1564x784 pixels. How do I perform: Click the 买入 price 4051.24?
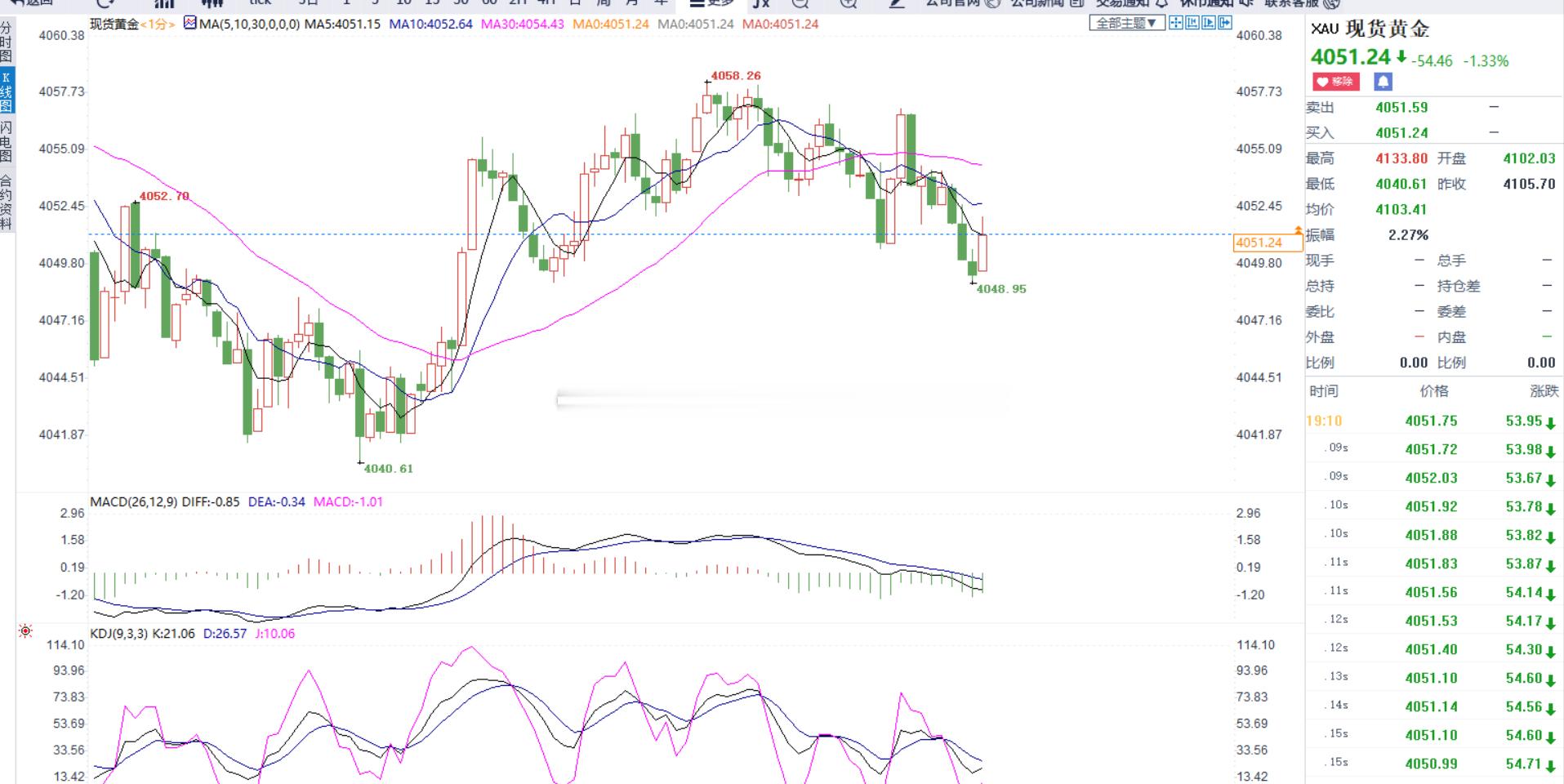[1401, 132]
